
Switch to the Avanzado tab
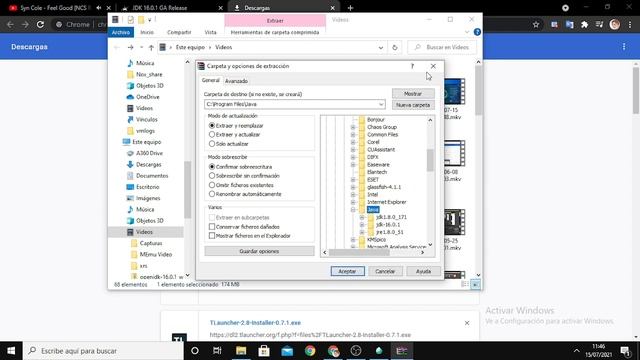(x=236, y=81)
